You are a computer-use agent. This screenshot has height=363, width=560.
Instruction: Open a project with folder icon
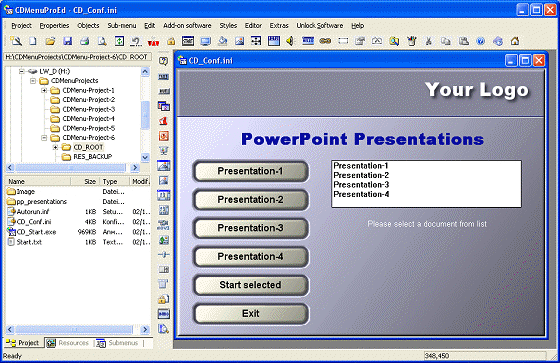pyautogui.click(x=50, y=41)
